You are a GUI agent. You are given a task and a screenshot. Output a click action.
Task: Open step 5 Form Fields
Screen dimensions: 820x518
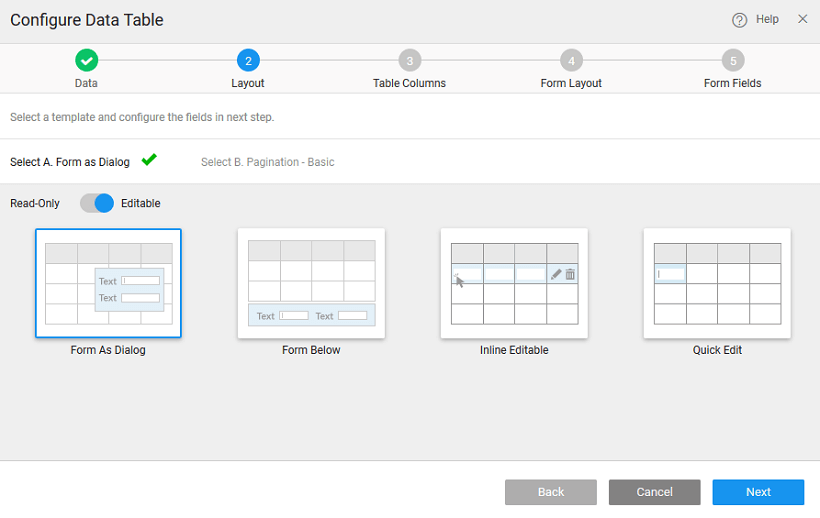pyautogui.click(x=732, y=61)
